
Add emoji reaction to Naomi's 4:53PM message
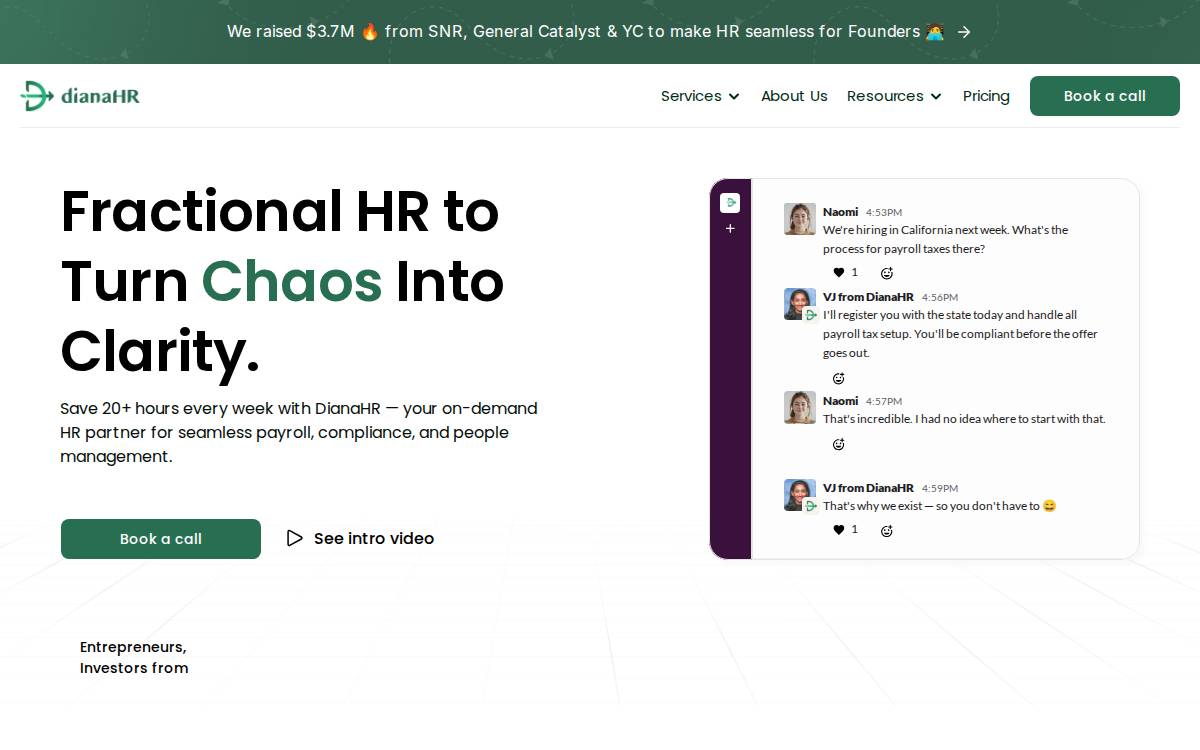click(886, 273)
